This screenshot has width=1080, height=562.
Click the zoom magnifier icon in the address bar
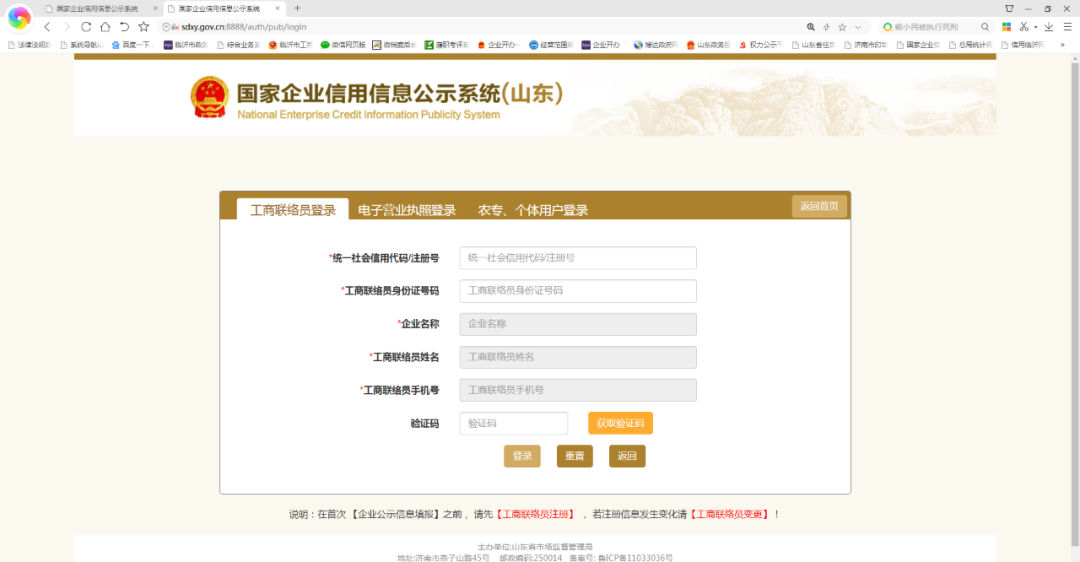[811, 27]
